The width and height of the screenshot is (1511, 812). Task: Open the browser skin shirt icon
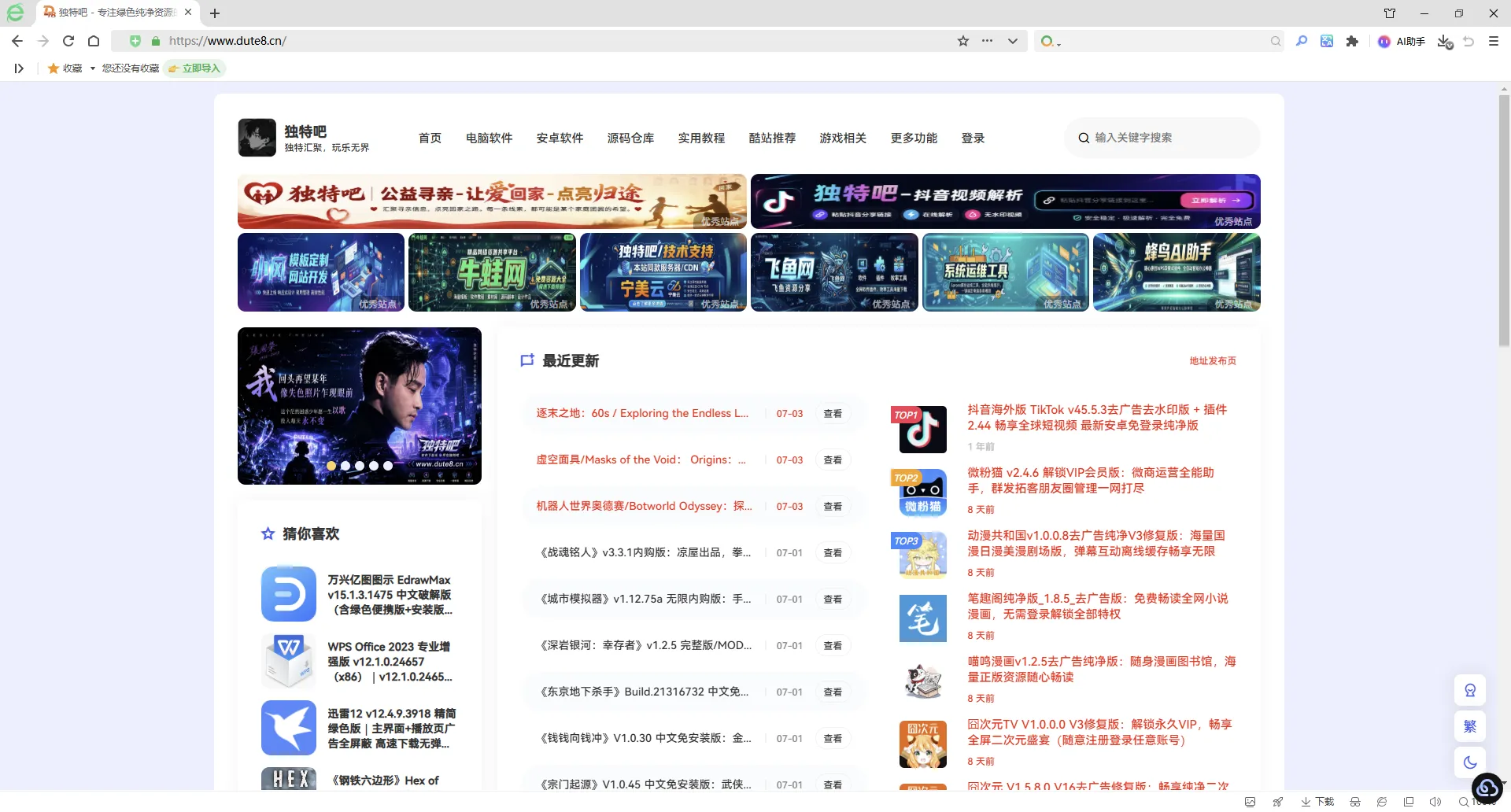1390,13
